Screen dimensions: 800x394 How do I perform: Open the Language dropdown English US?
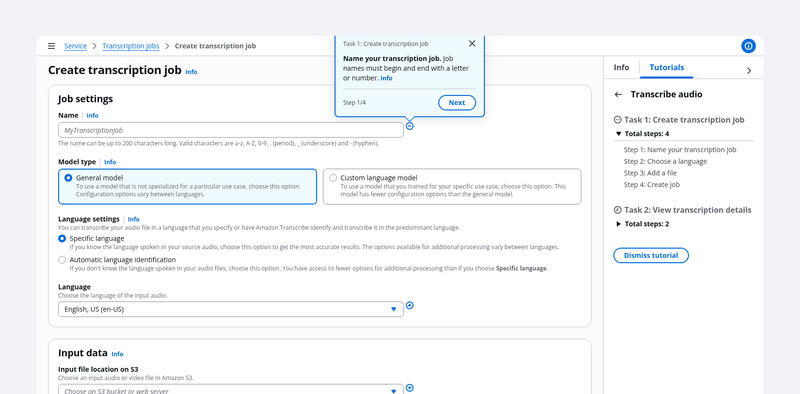coord(231,309)
